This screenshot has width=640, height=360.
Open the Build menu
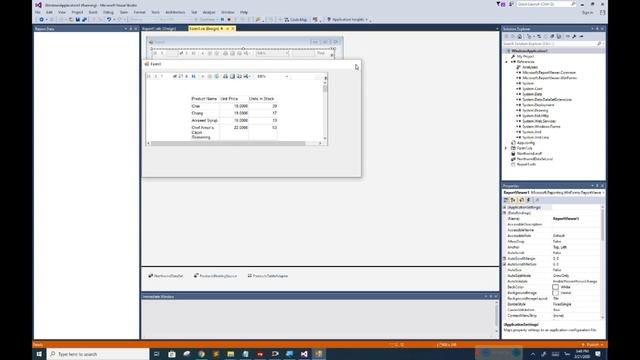[93, 12]
